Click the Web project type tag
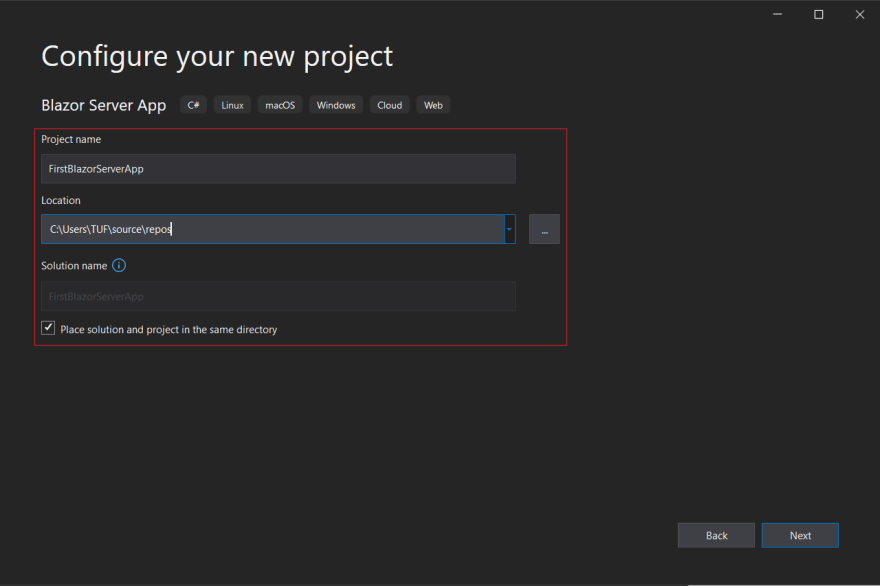The width and height of the screenshot is (880, 586). pos(433,105)
